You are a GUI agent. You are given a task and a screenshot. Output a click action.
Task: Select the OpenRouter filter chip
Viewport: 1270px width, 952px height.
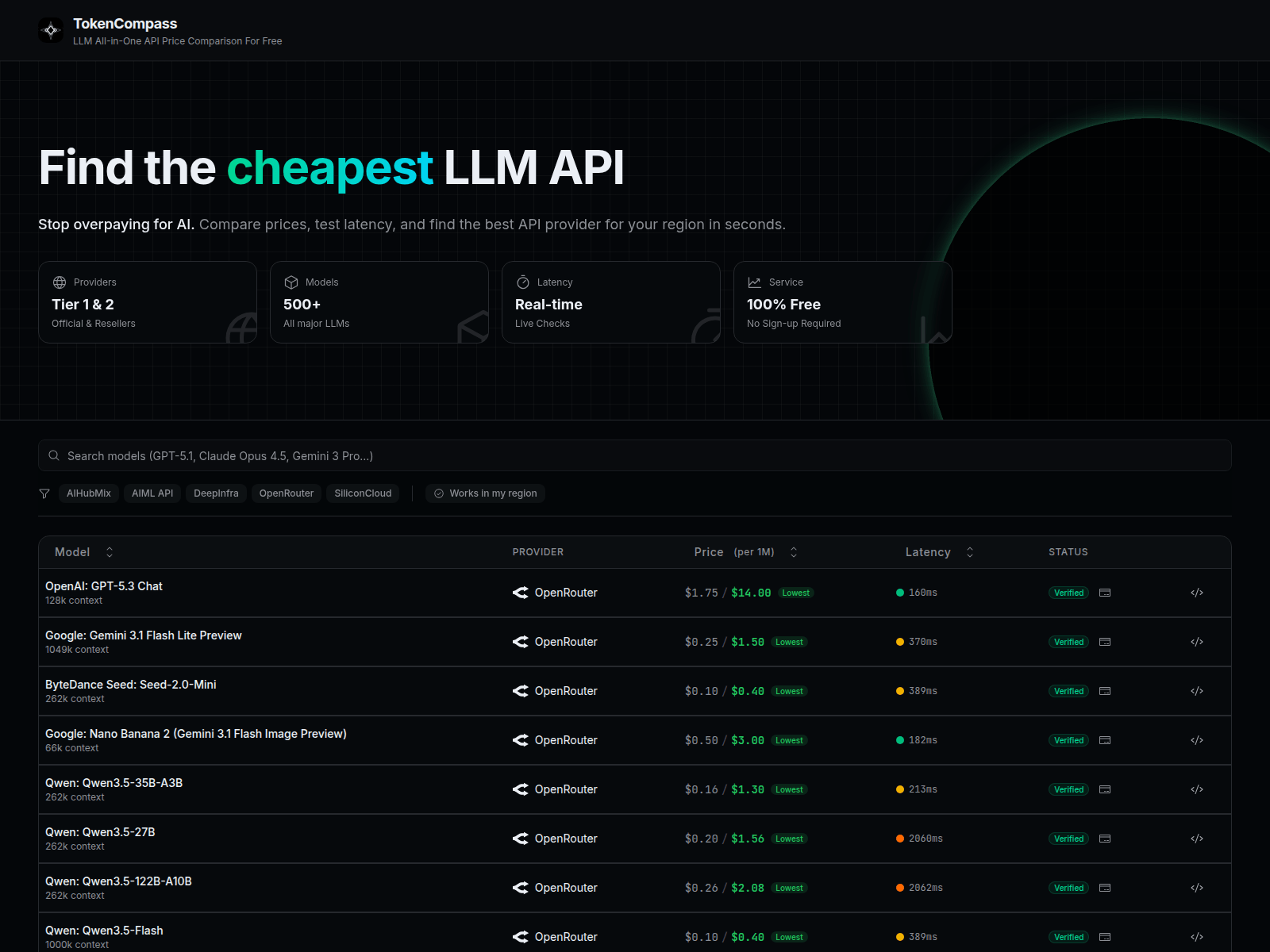pyautogui.click(x=286, y=493)
